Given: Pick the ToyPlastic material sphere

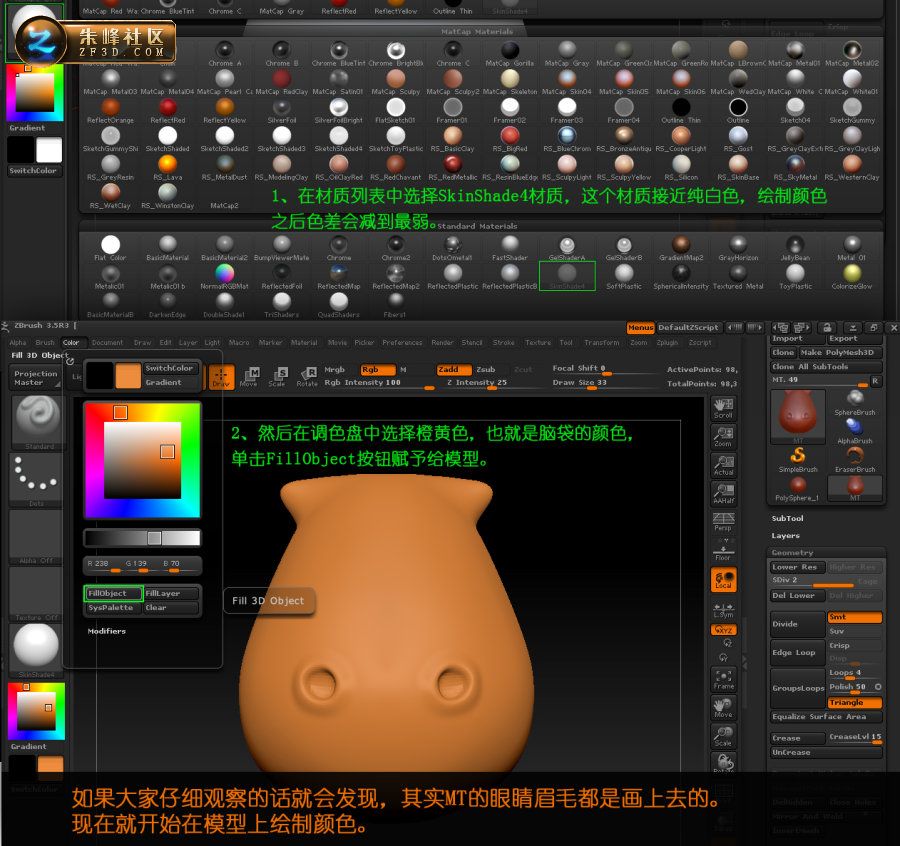Looking at the screenshot, I should point(795,276).
